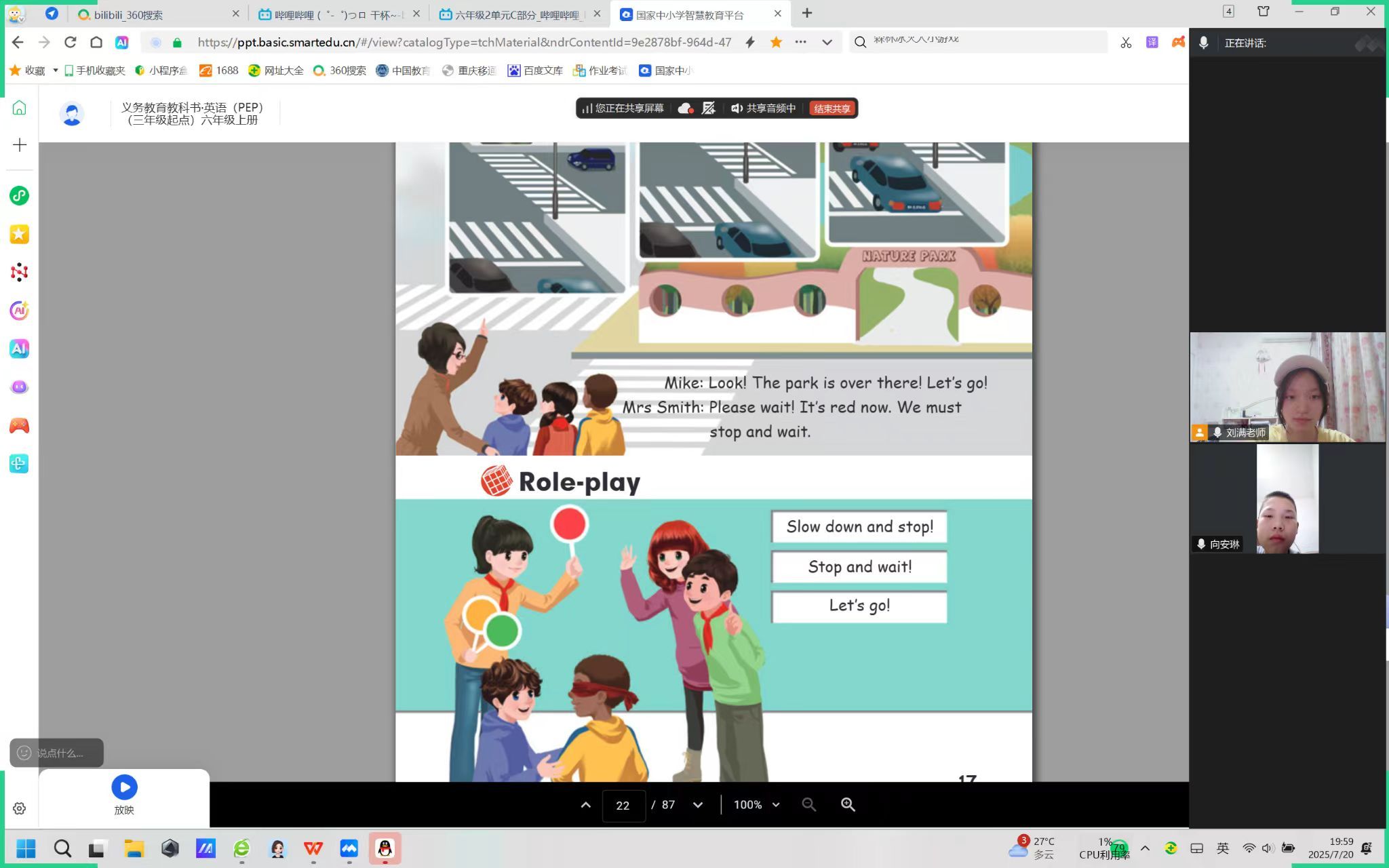1389x868 pixels.
Task: Toggle microphone icon next to 正在讲话
Action: click(1203, 43)
